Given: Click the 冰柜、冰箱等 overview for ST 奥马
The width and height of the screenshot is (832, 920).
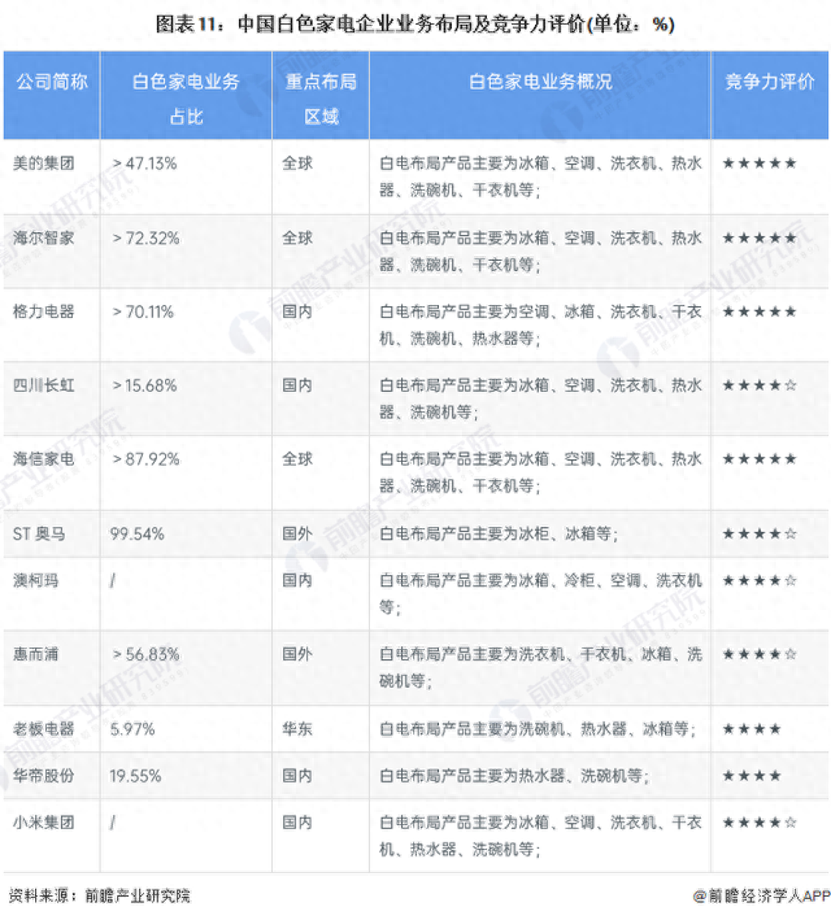Looking at the screenshot, I should coord(499,534).
